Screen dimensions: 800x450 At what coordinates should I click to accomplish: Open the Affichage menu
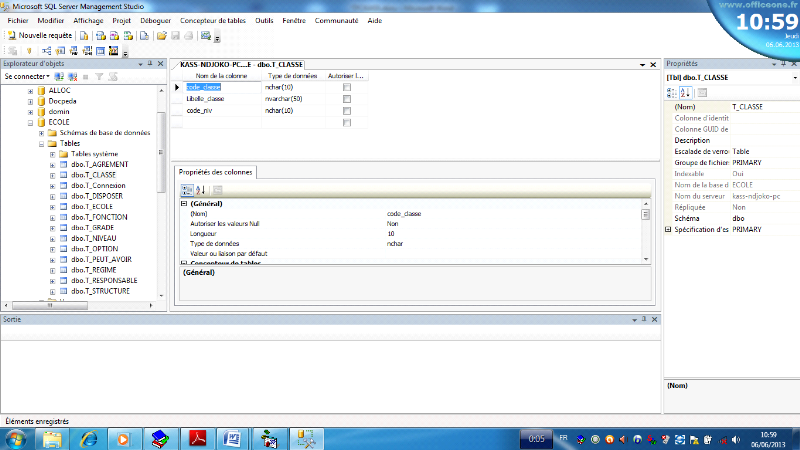click(88, 20)
